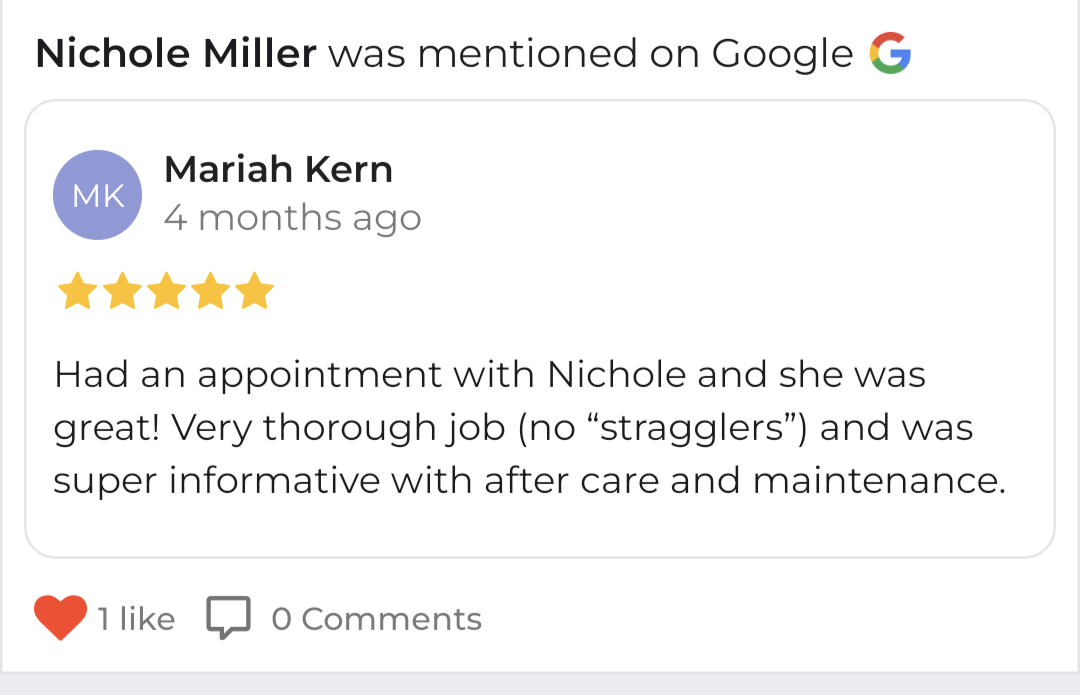Click the MK avatar circle
This screenshot has height=695, width=1080.
(97, 195)
